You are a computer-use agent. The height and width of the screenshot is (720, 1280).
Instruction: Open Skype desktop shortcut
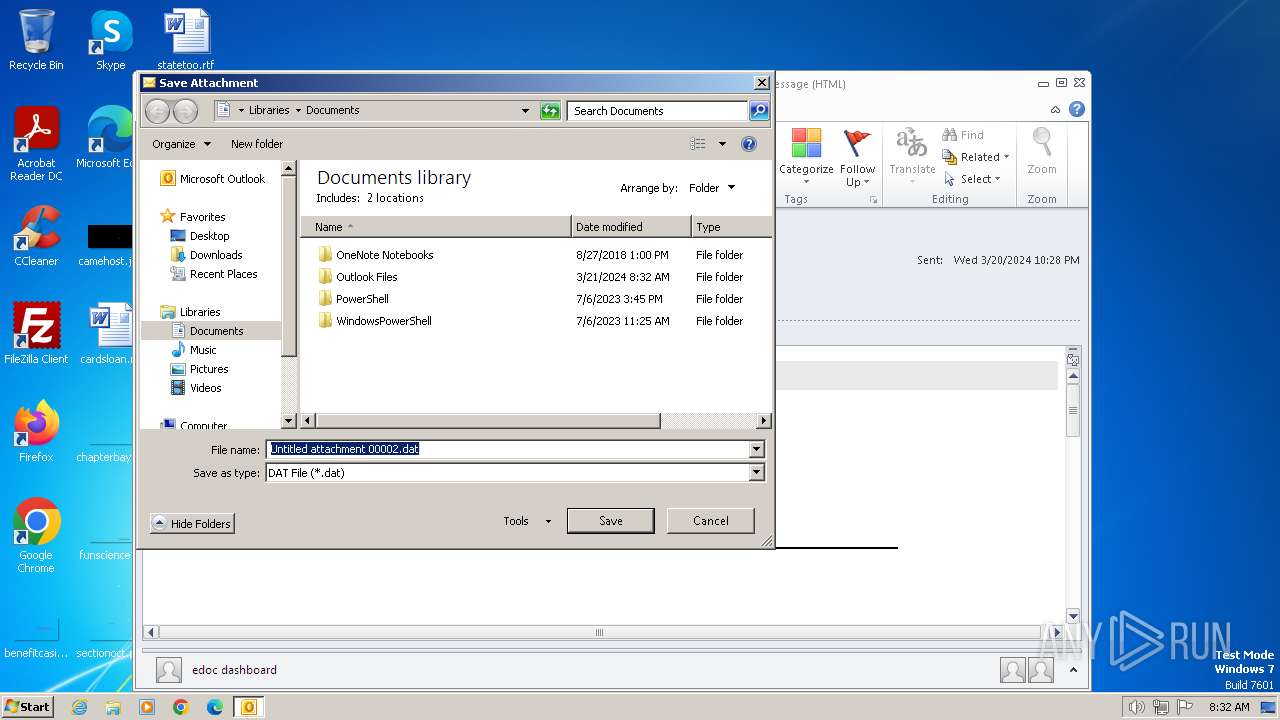tap(110, 40)
